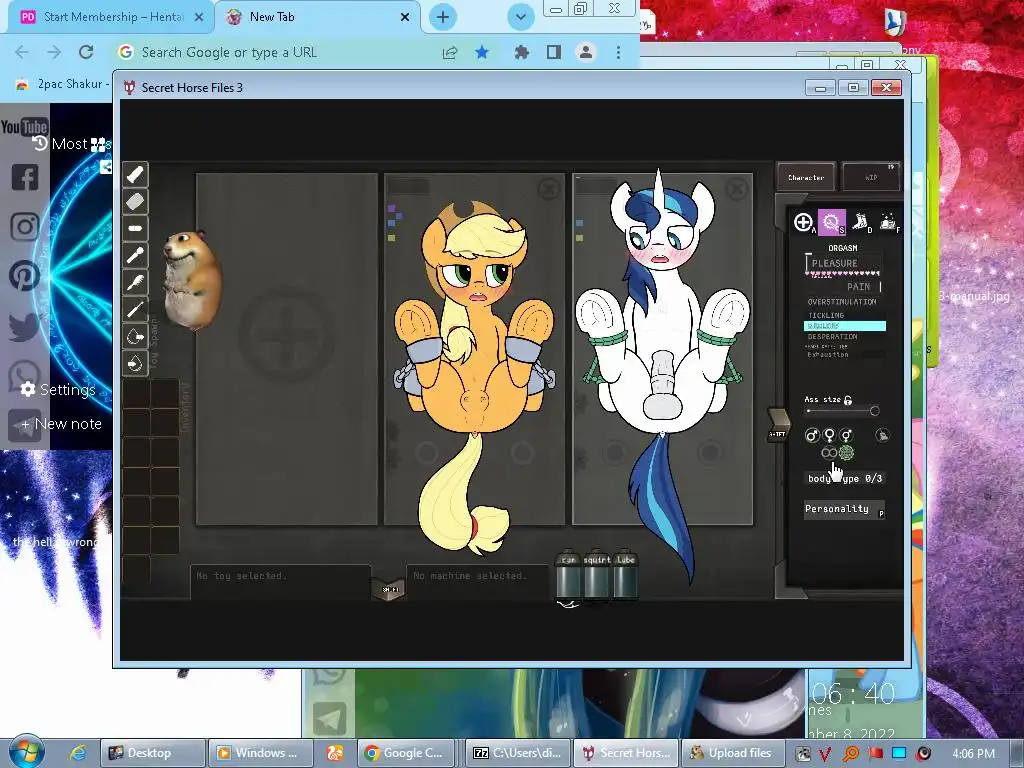This screenshot has width=1024, height=768.
Task: Click the droplet with incoming arrow icon
Action: click(135, 362)
